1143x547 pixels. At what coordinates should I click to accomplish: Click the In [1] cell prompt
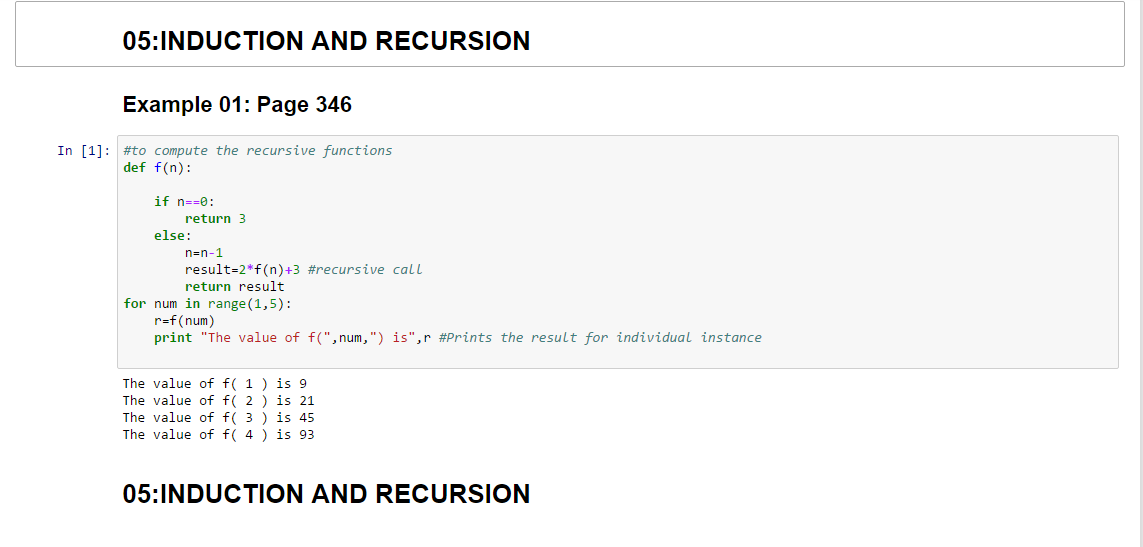coord(84,151)
